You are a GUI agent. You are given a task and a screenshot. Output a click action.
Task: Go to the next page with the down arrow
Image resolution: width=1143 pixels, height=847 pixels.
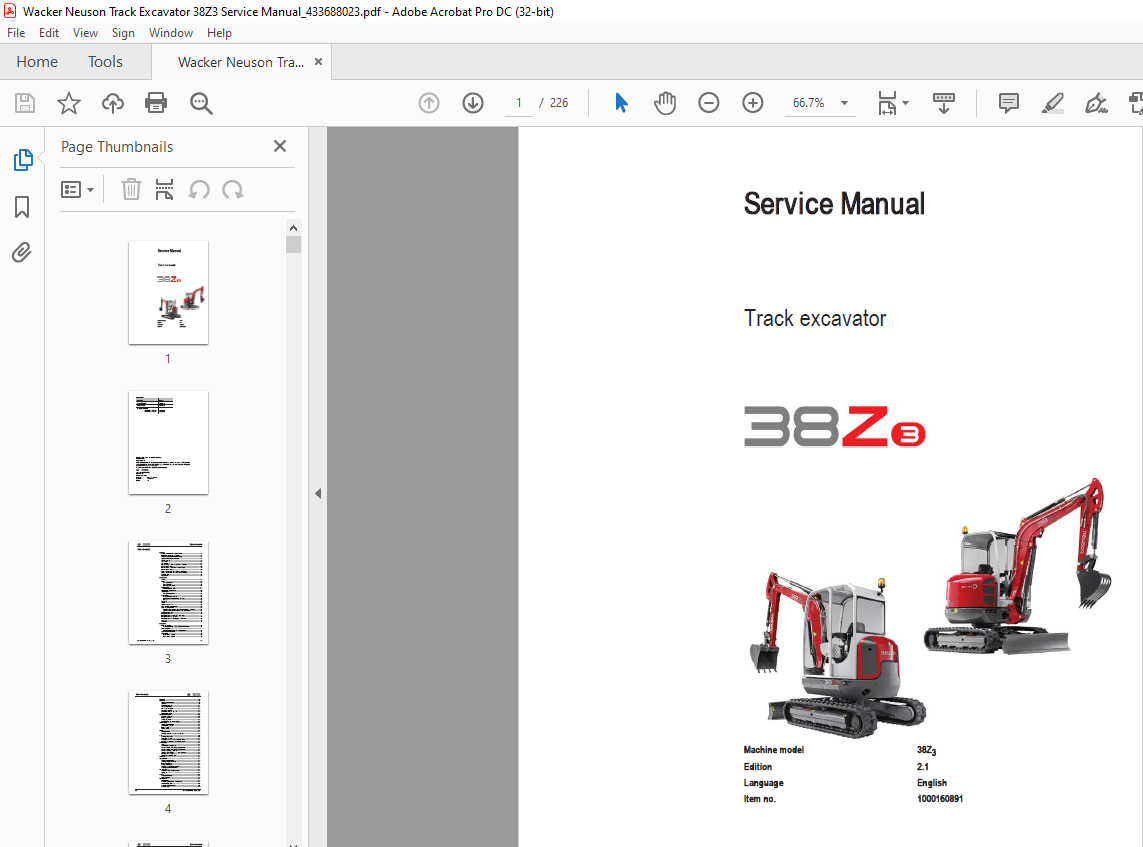click(x=473, y=103)
